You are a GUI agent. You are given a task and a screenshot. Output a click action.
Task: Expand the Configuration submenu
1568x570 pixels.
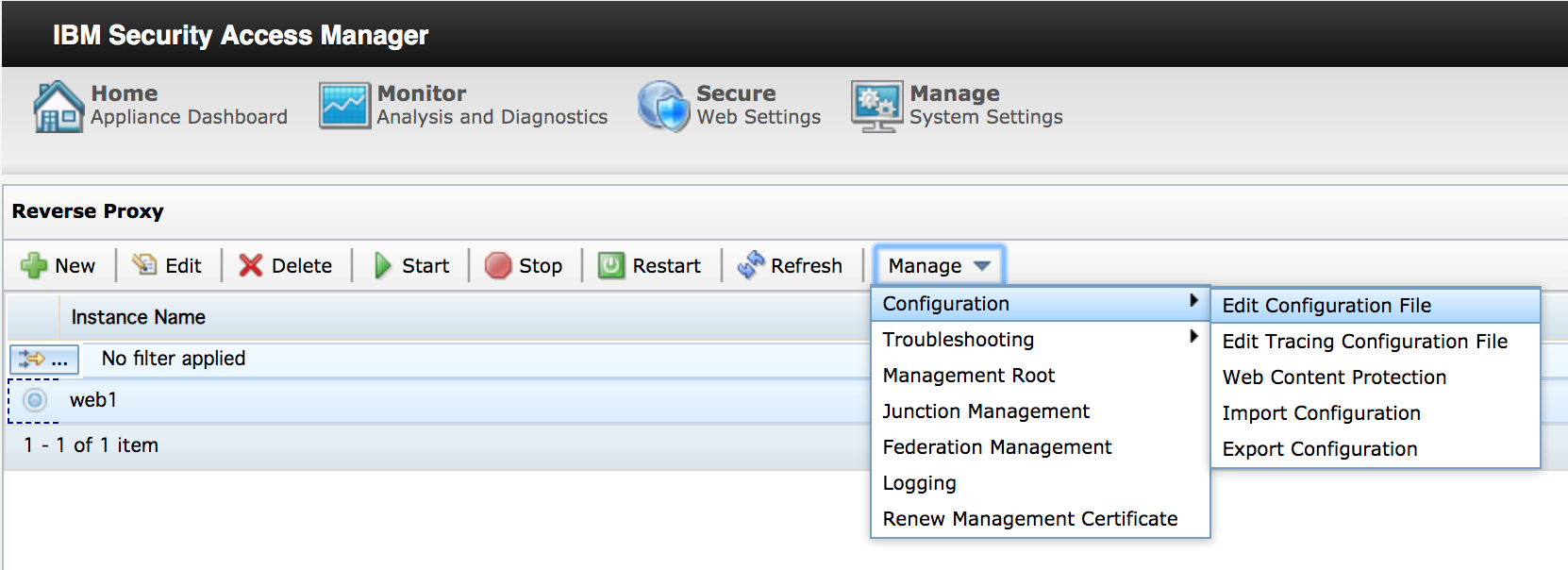tap(944, 304)
